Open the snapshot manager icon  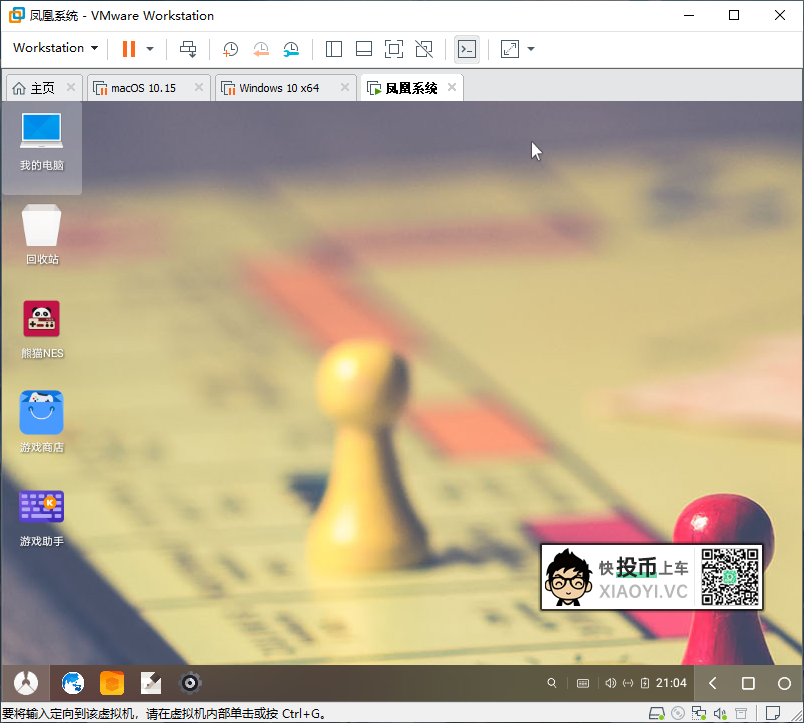(x=291, y=48)
